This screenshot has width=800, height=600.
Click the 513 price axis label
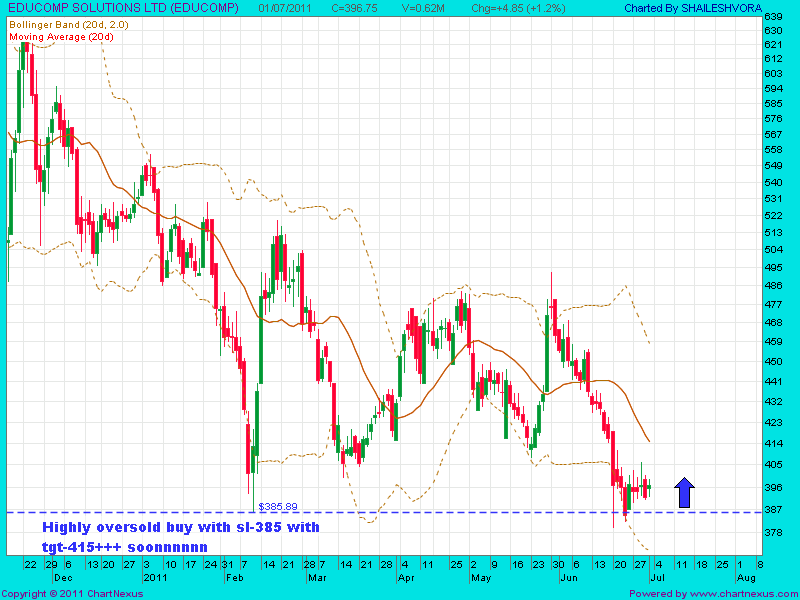click(773, 232)
